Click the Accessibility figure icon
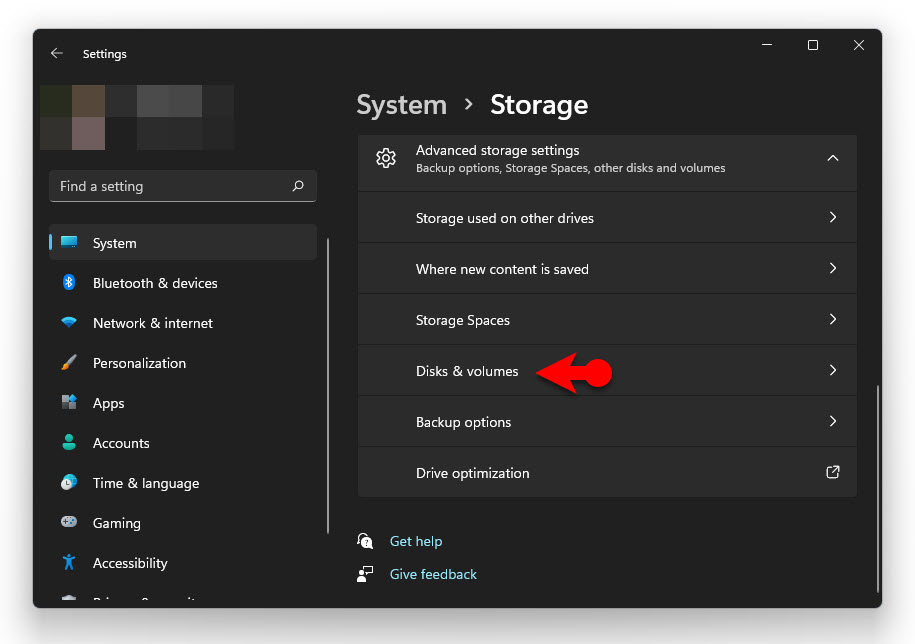The width and height of the screenshot is (915, 644). tap(69, 563)
